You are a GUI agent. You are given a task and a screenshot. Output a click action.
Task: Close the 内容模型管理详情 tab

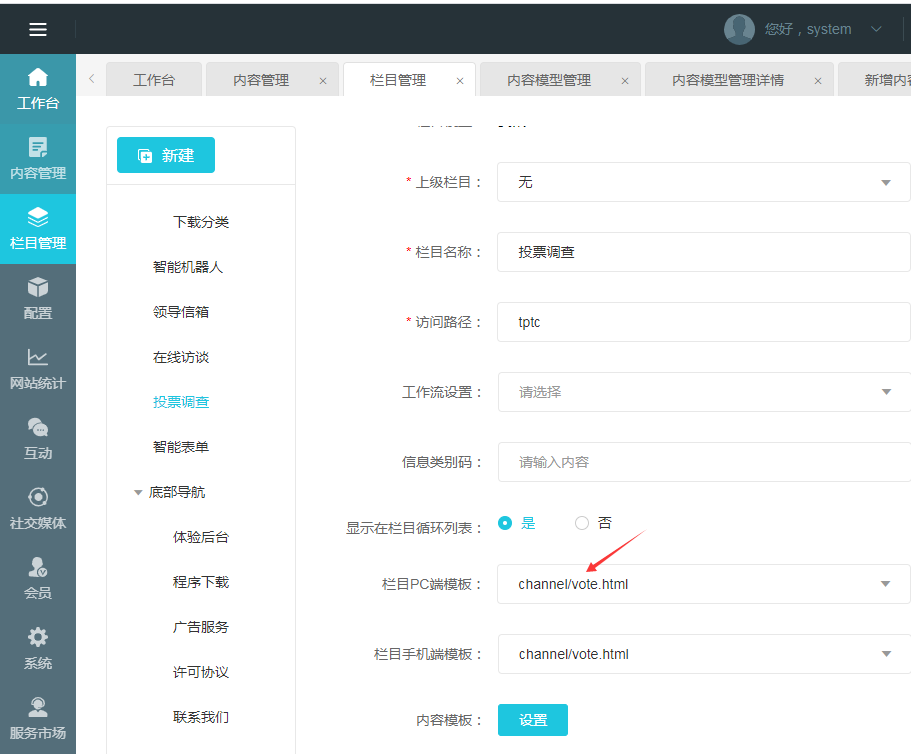[x=817, y=81]
